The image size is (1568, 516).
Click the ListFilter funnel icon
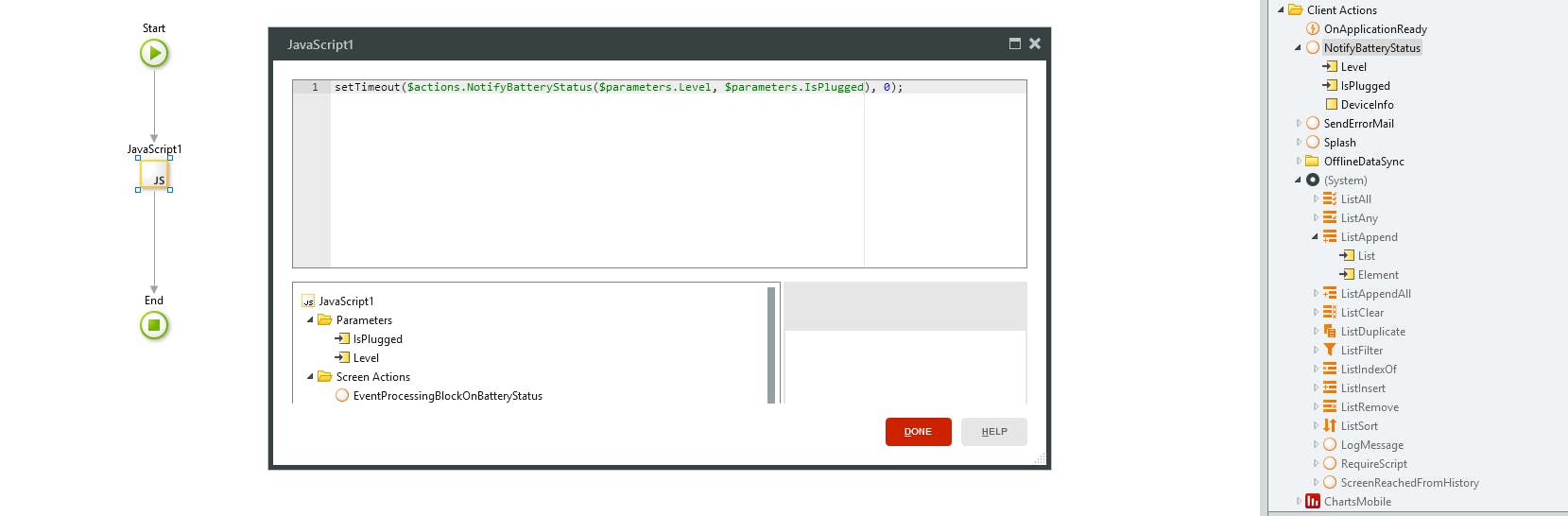1330,351
